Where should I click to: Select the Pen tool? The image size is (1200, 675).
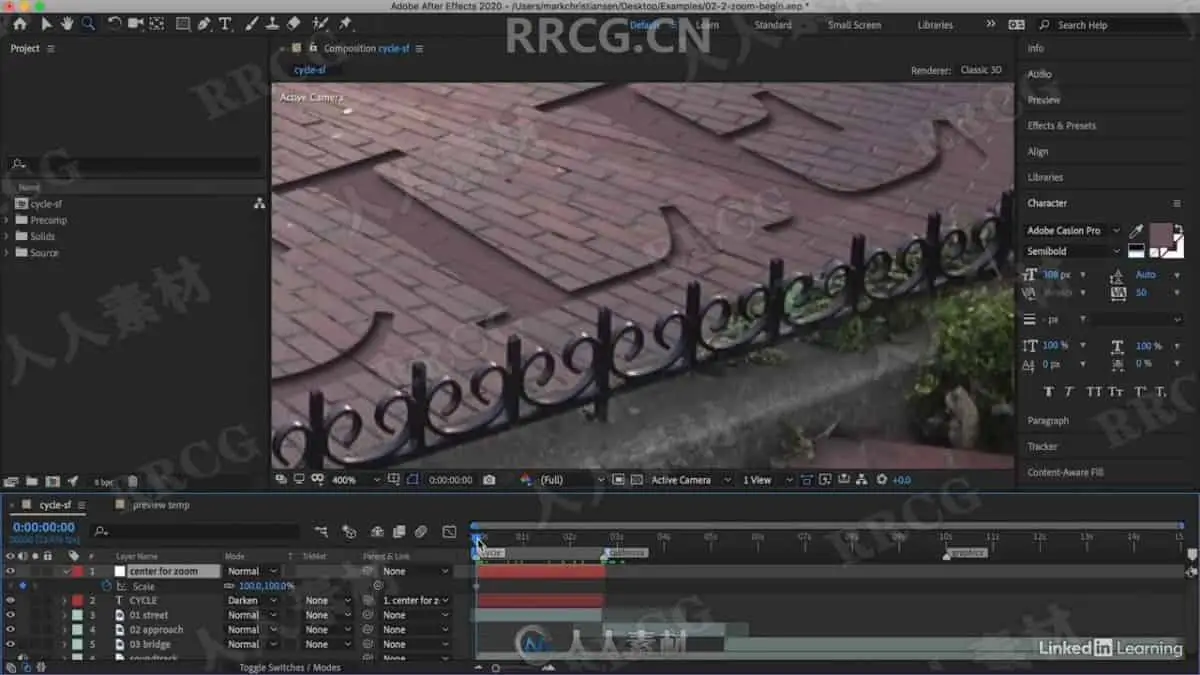click(204, 23)
